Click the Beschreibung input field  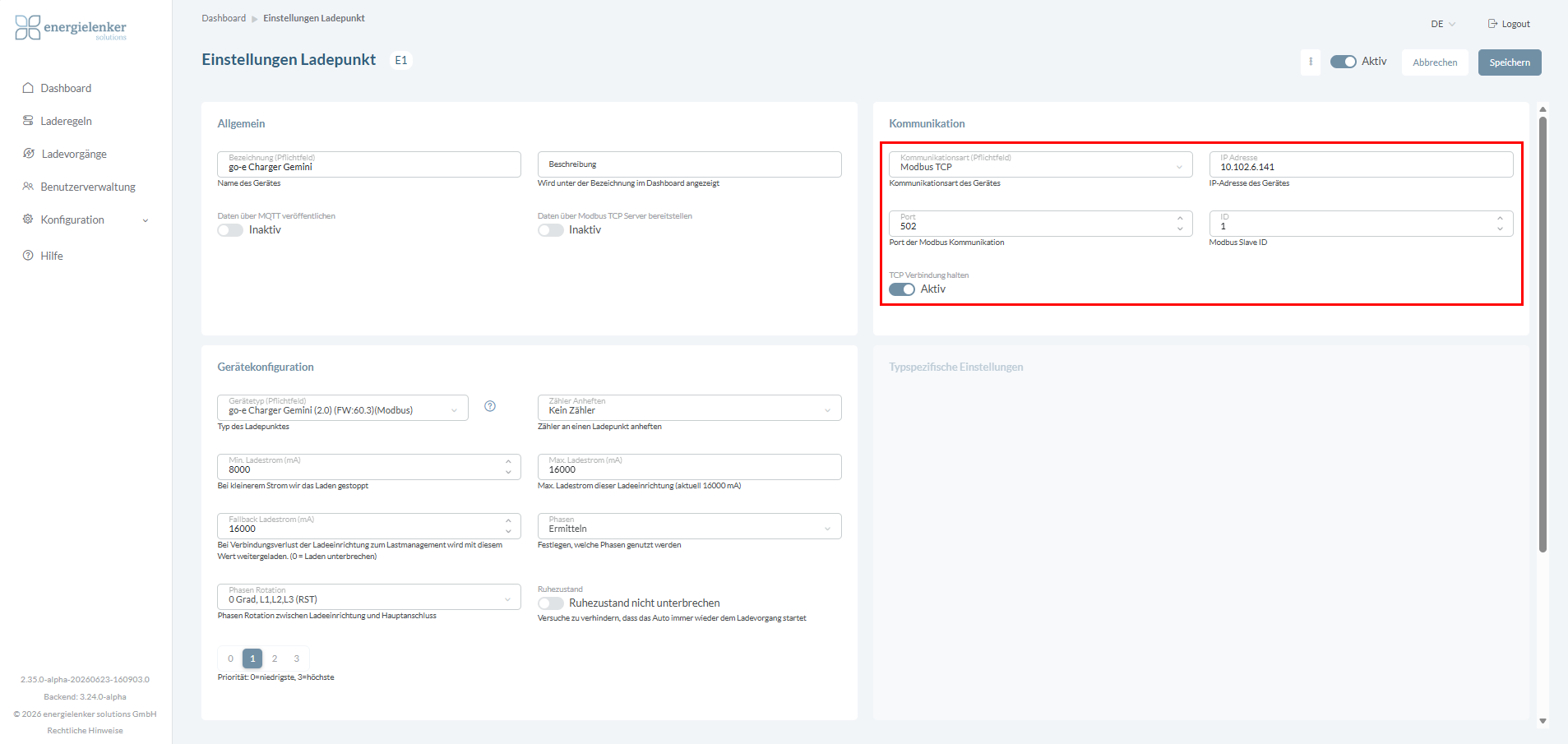click(689, 164)
